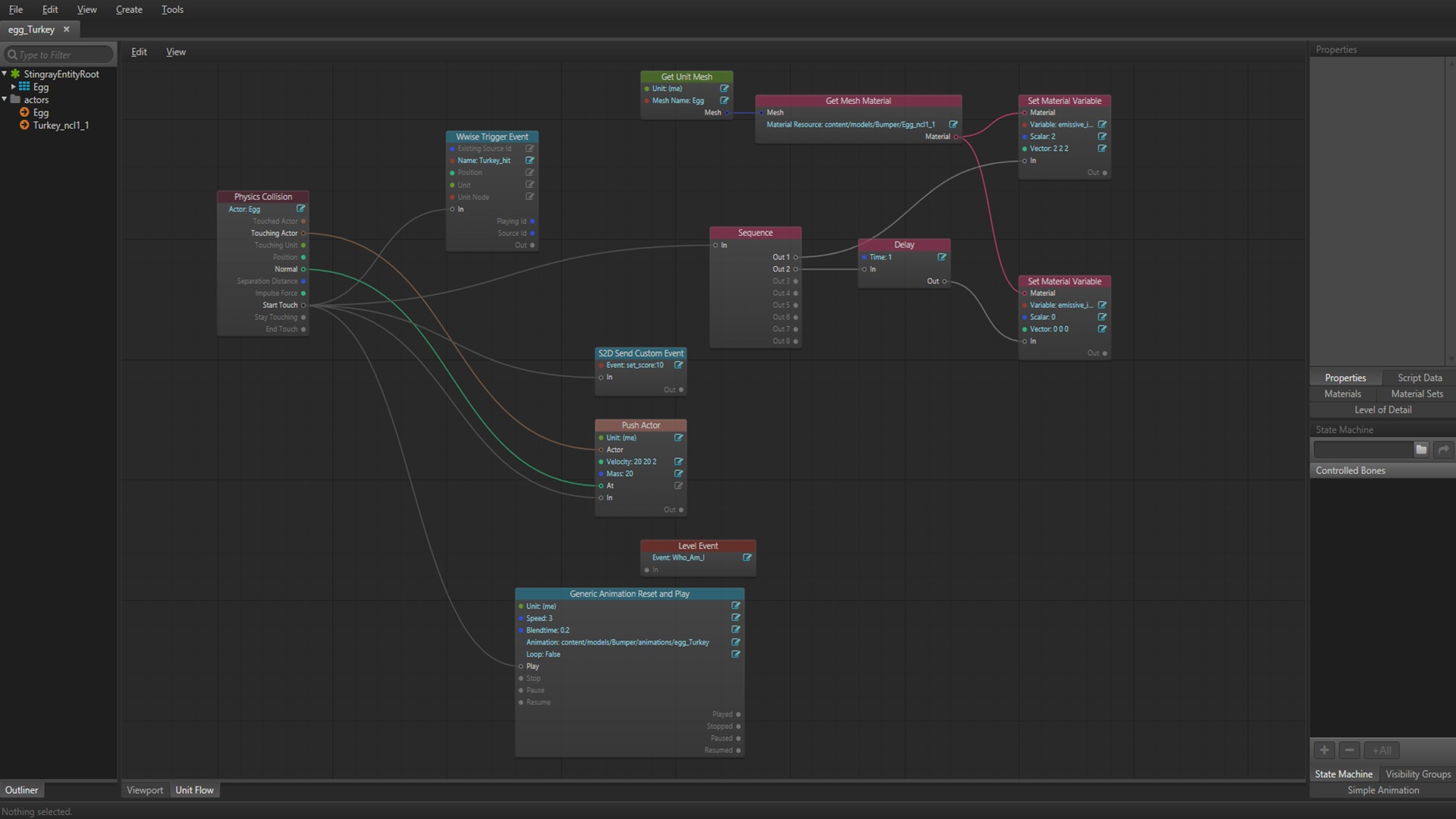The height and width of the screenshot is (819, 1456).
Task: Collapse the StingrayEntityRoot tree node
Action: (x=5, y=74)
